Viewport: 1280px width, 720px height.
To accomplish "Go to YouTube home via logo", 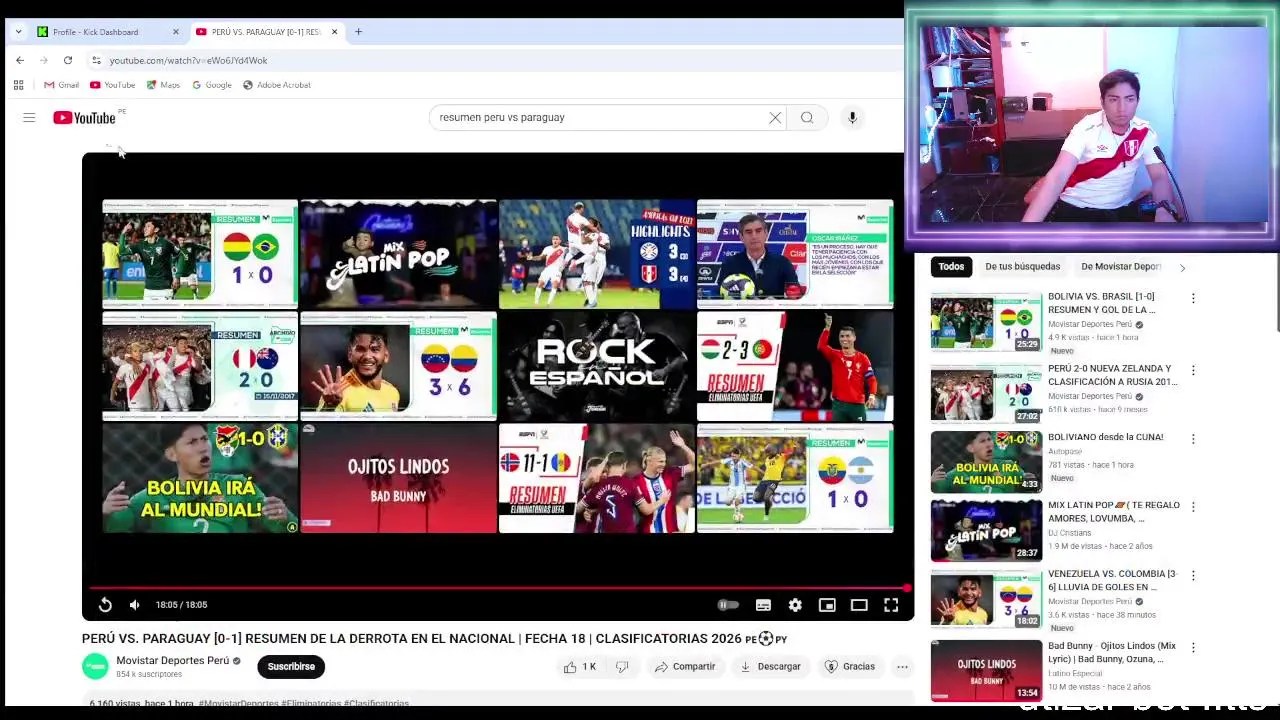I will (x=85, y=118).
